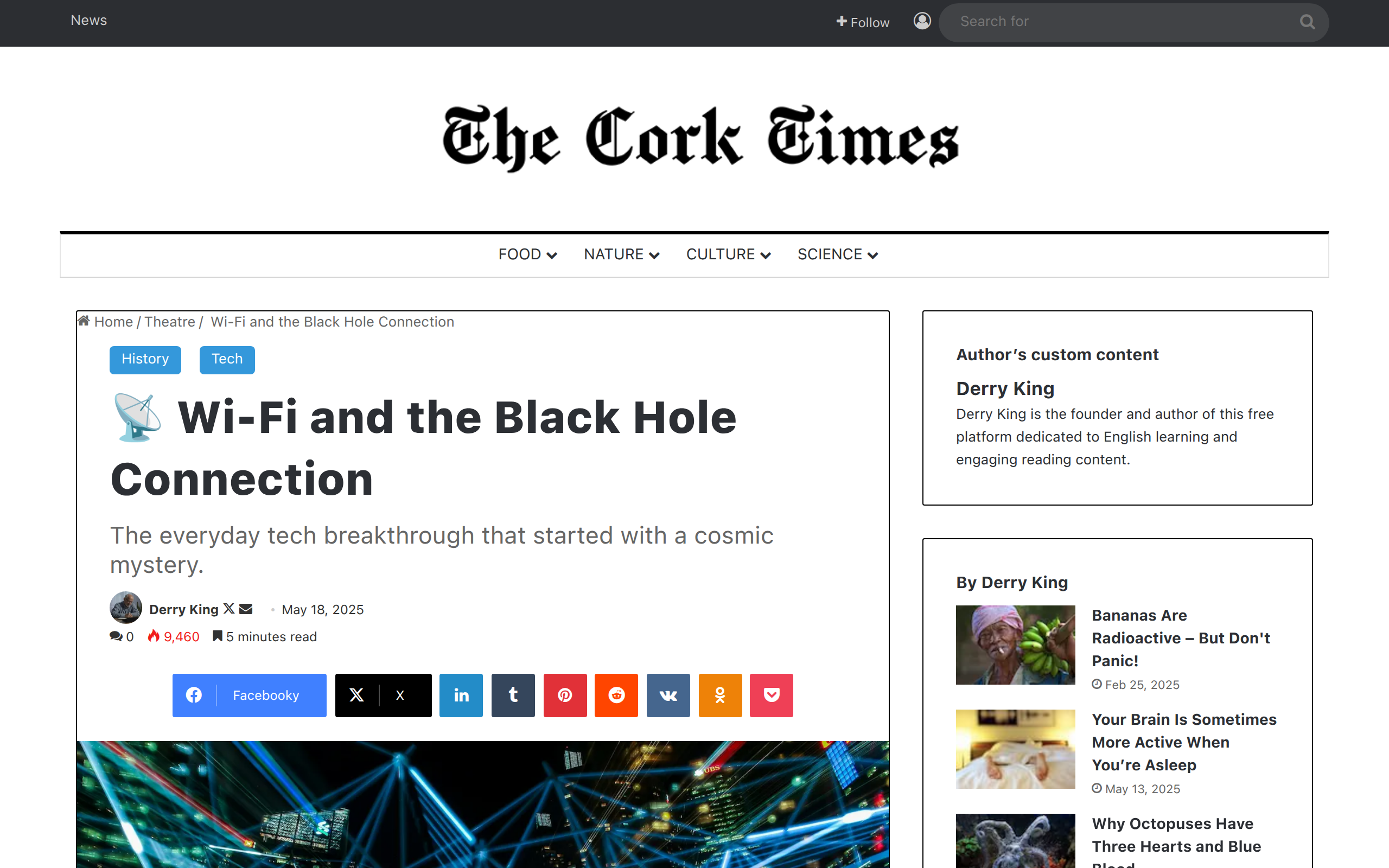The image size is (1389, 868).
Task: Click the Follow button
Action: point(863,22)
